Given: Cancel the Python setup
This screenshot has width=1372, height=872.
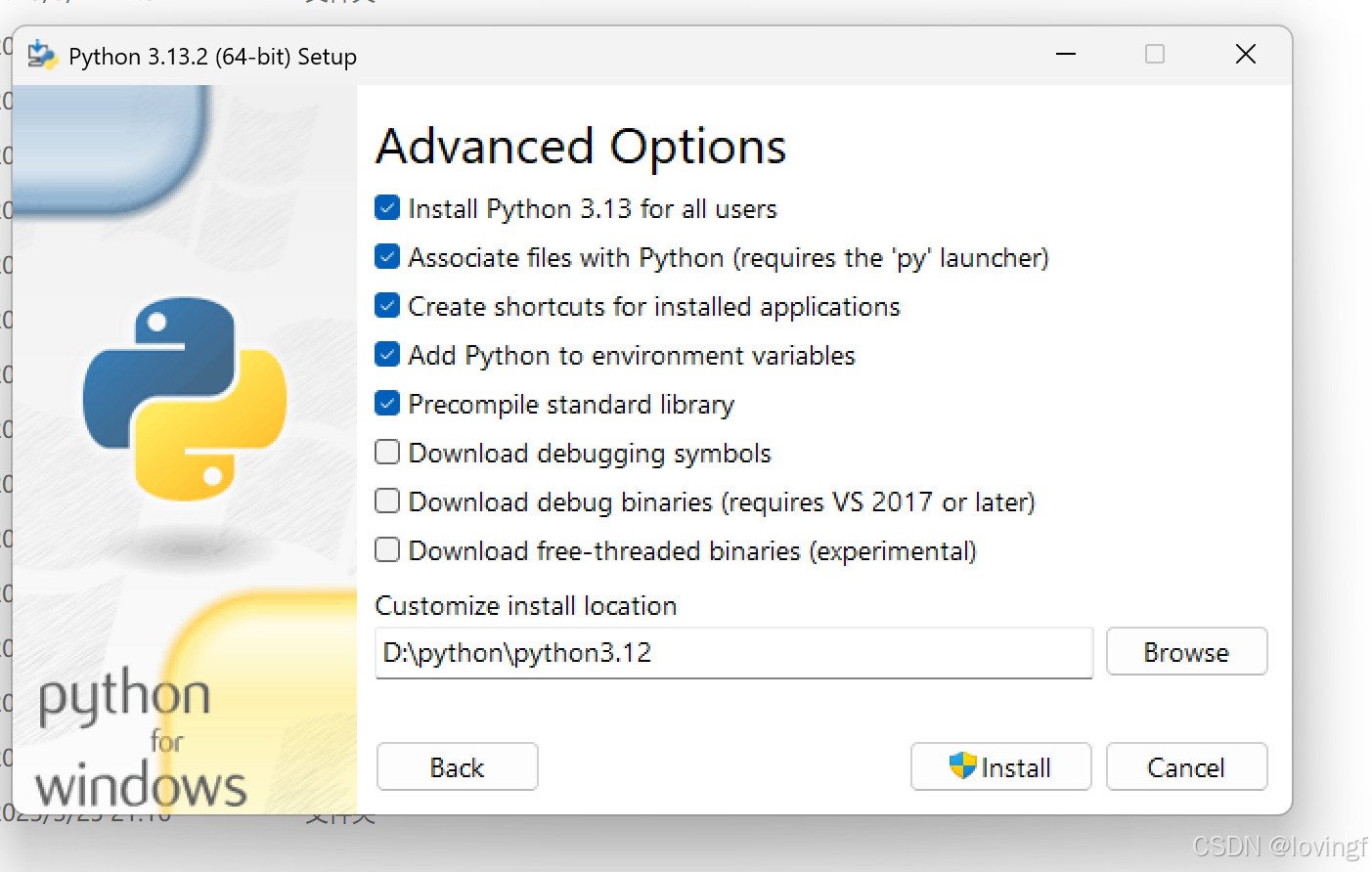Looking at the screenshot, I should [1186, 767].
